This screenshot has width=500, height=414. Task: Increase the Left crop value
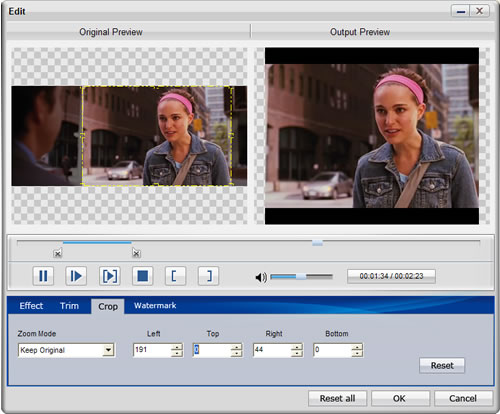click(177, 347)
